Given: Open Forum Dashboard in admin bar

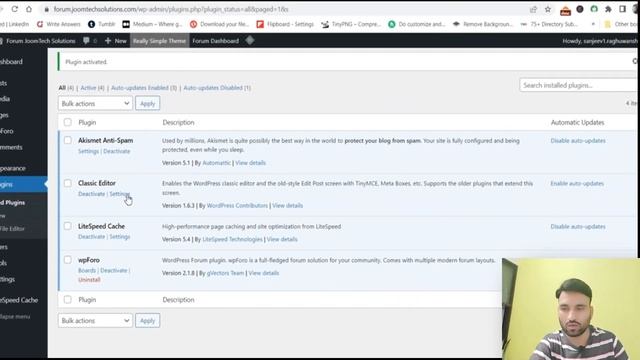Looking at the screenshot, I should click(216, 41).
